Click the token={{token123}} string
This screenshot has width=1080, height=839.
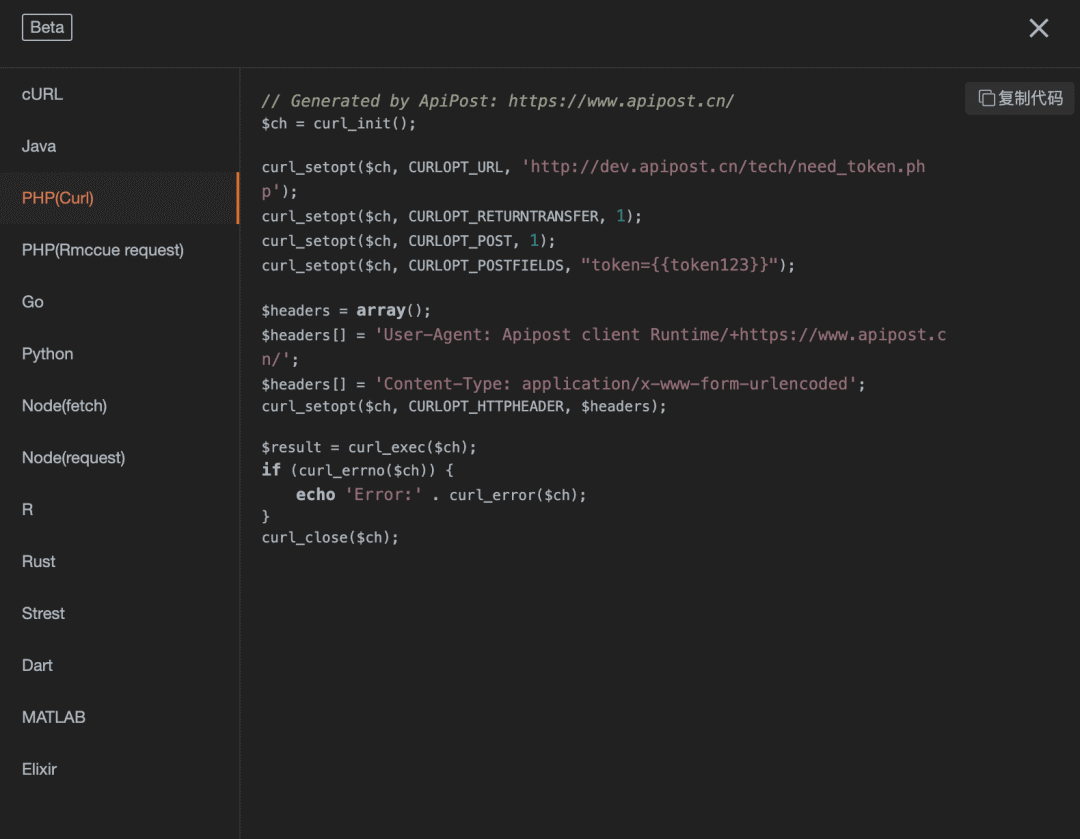click(680, 265)
